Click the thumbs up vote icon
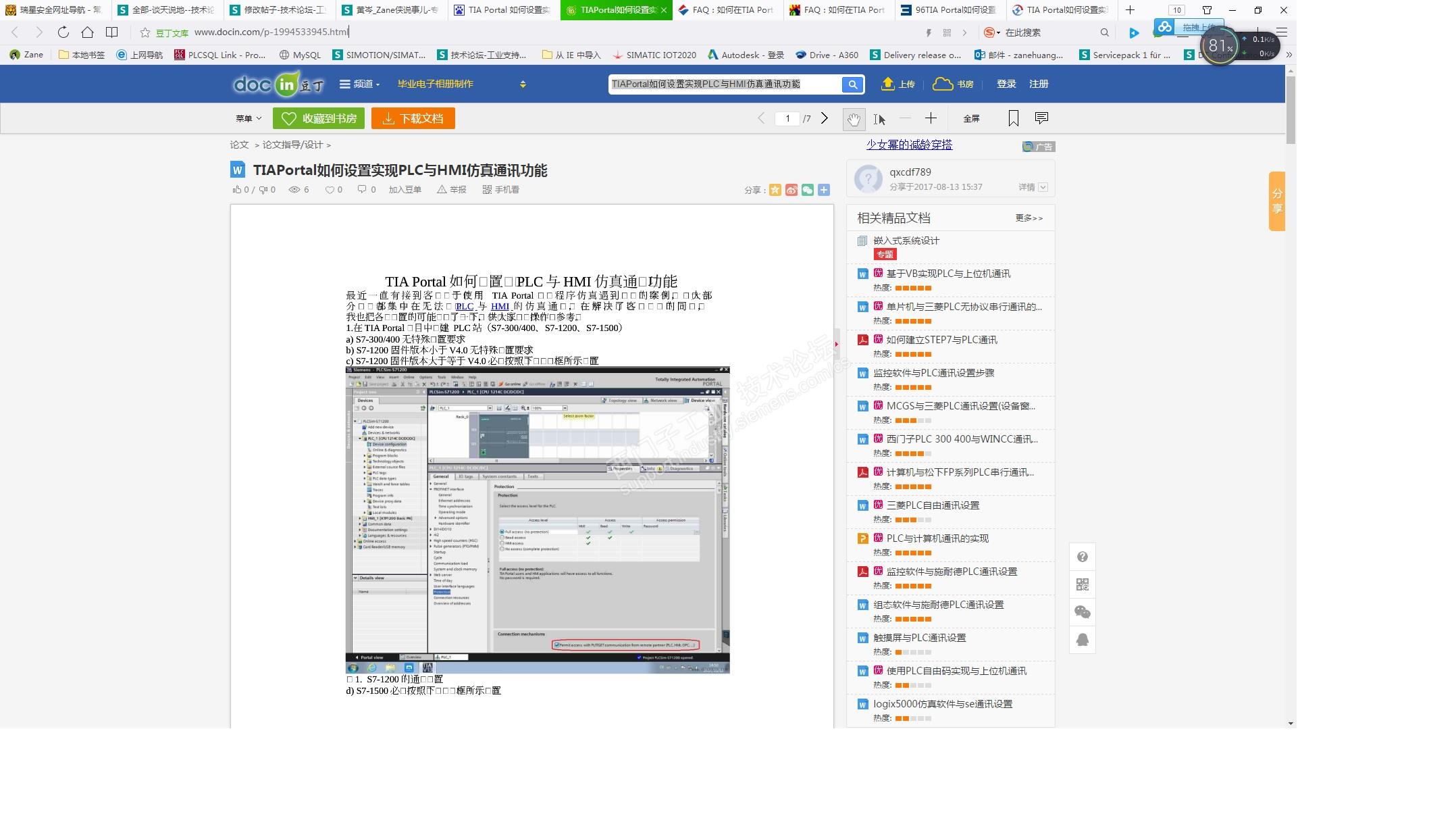This screenshot has height=831, width=1456. [x=237, y=190]
